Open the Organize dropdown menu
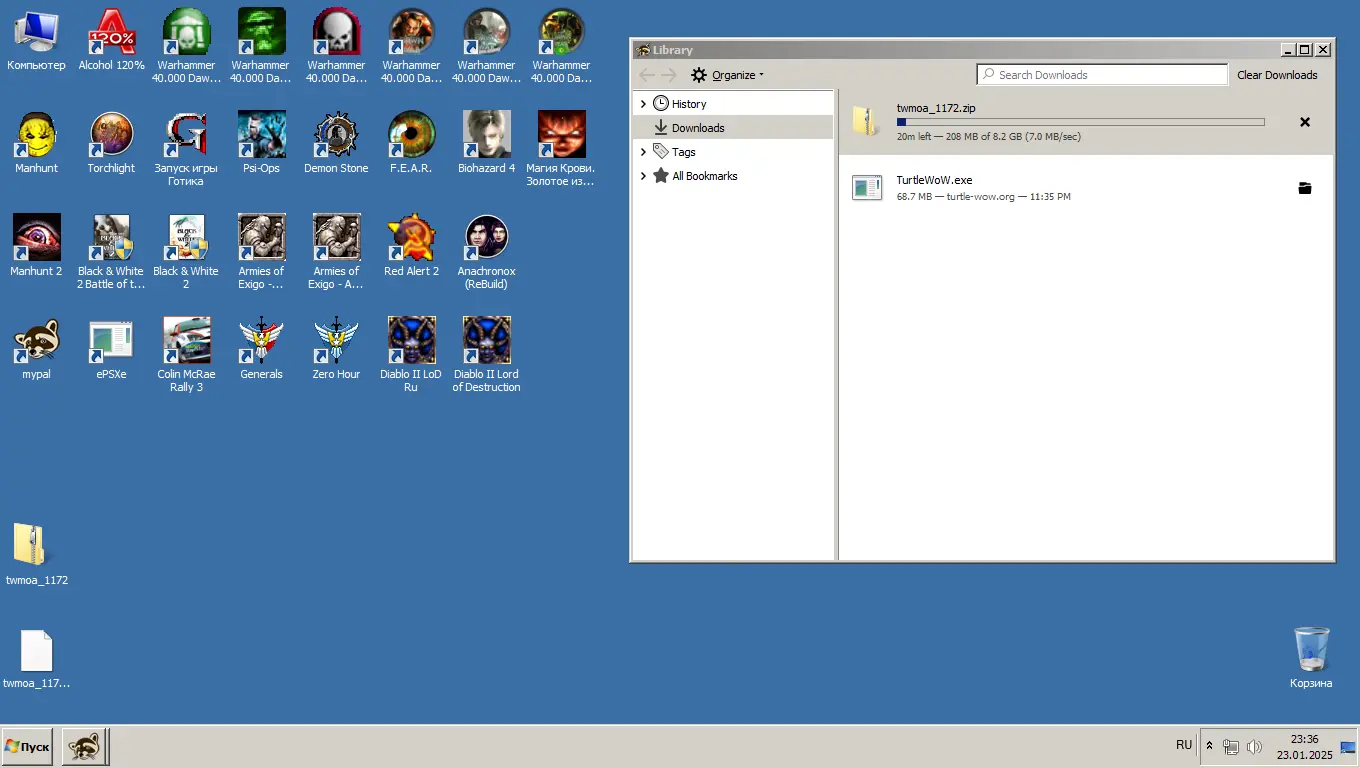1360x768 pixels. tap(728, 75)
